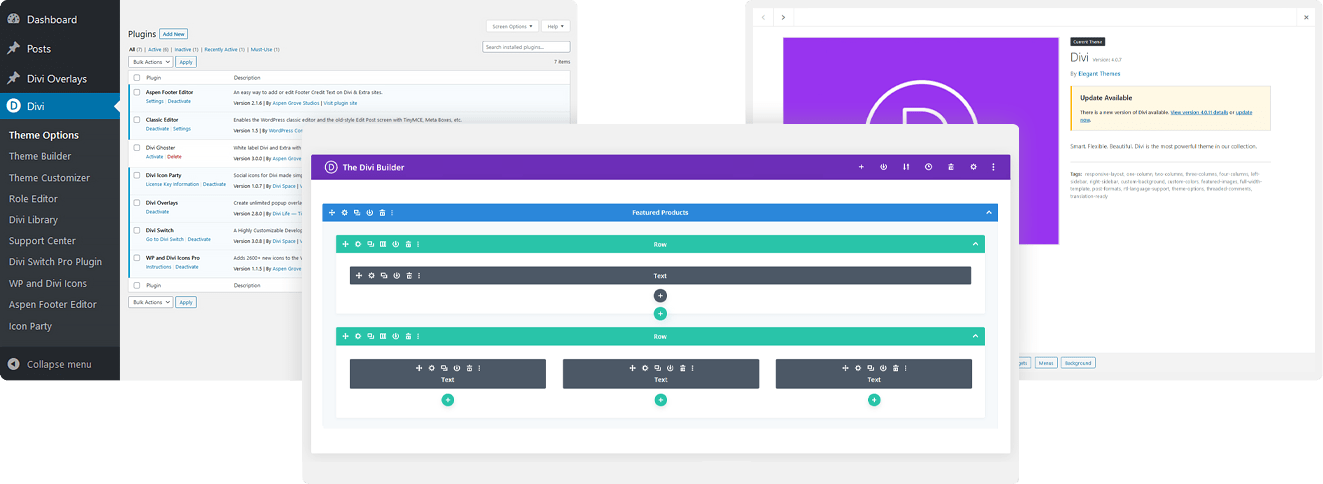Open settings gear on full-width Text module
1323x484 pixels.
(371, 275)
